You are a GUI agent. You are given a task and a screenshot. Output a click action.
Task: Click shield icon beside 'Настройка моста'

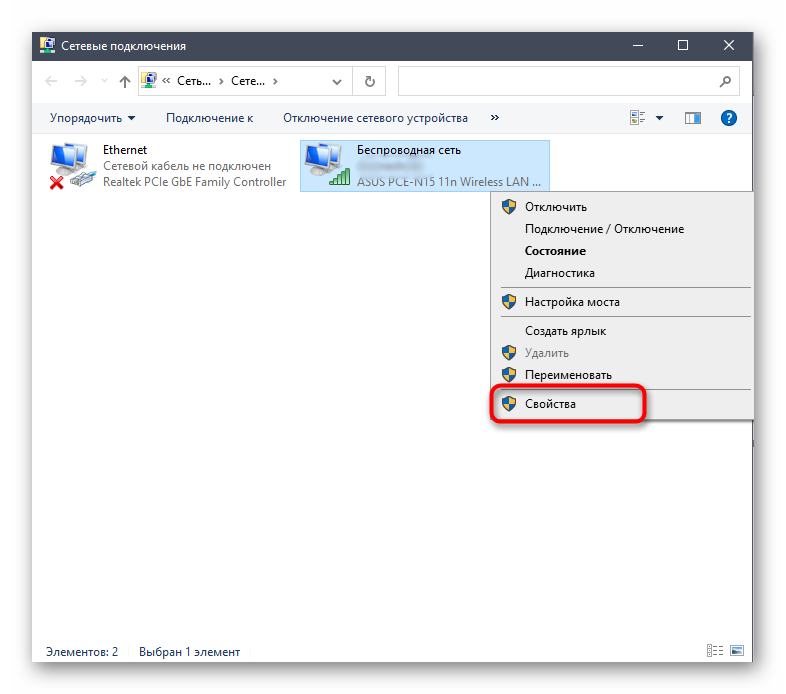tap(509, 302)
